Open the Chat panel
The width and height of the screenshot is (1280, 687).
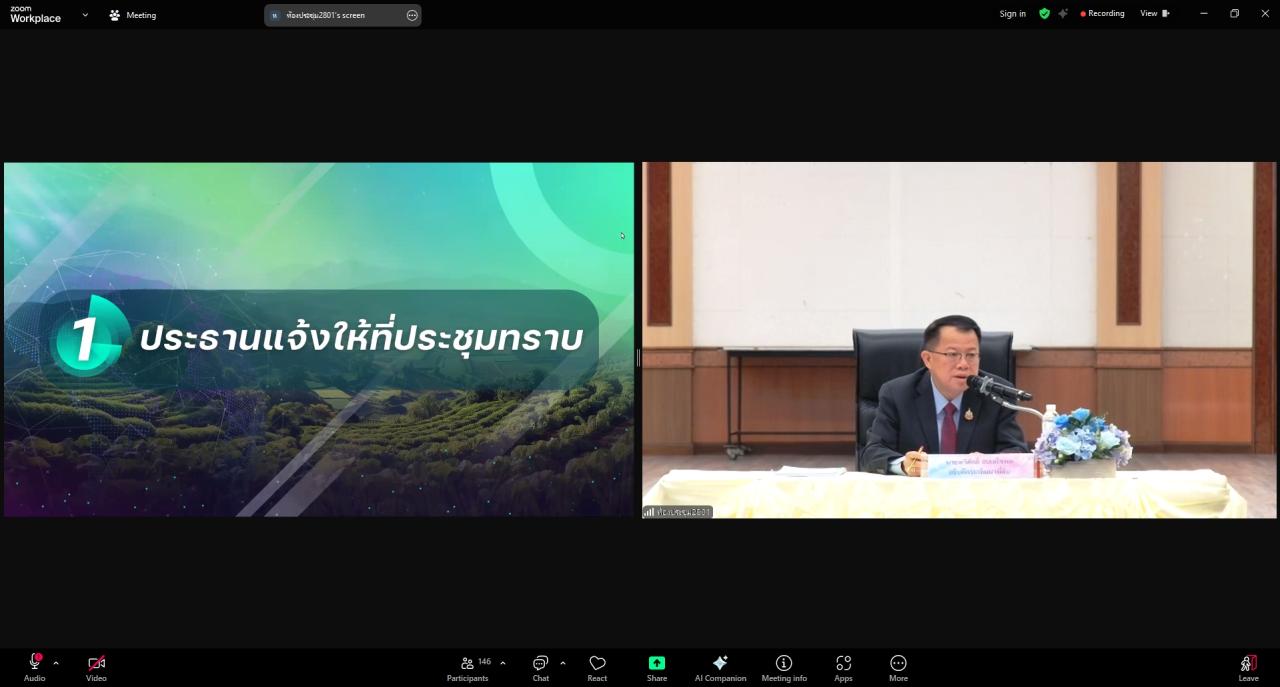[540, 667]
